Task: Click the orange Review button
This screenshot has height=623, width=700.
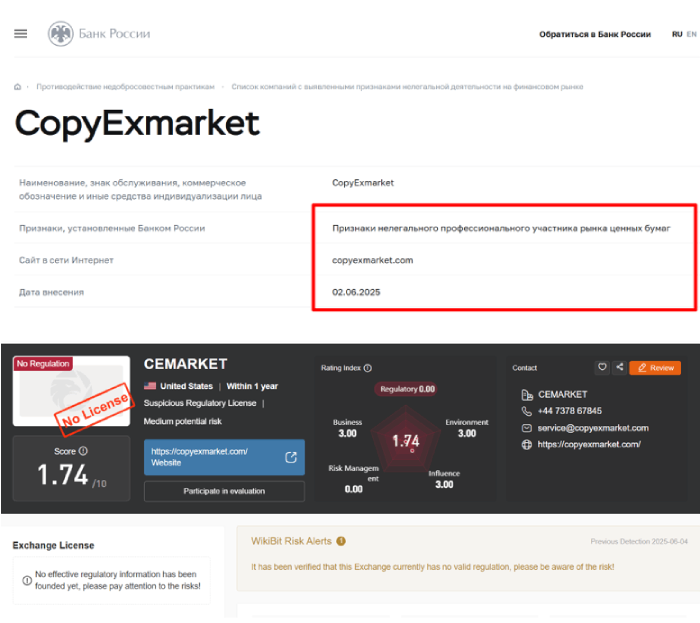Action: pos(655,368)
